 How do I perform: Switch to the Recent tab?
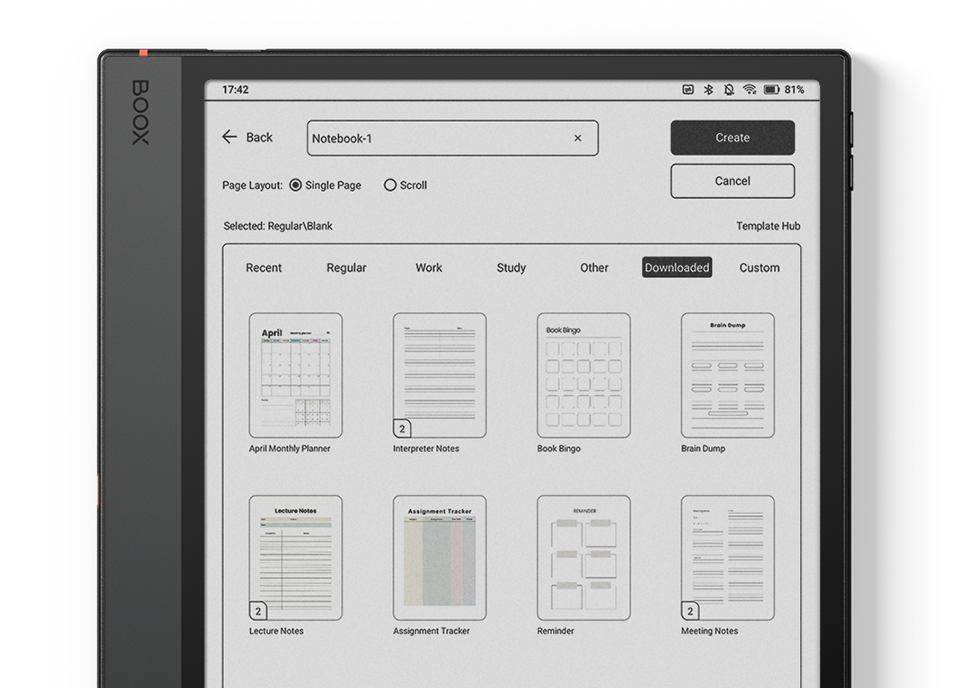tap(264, 267)
